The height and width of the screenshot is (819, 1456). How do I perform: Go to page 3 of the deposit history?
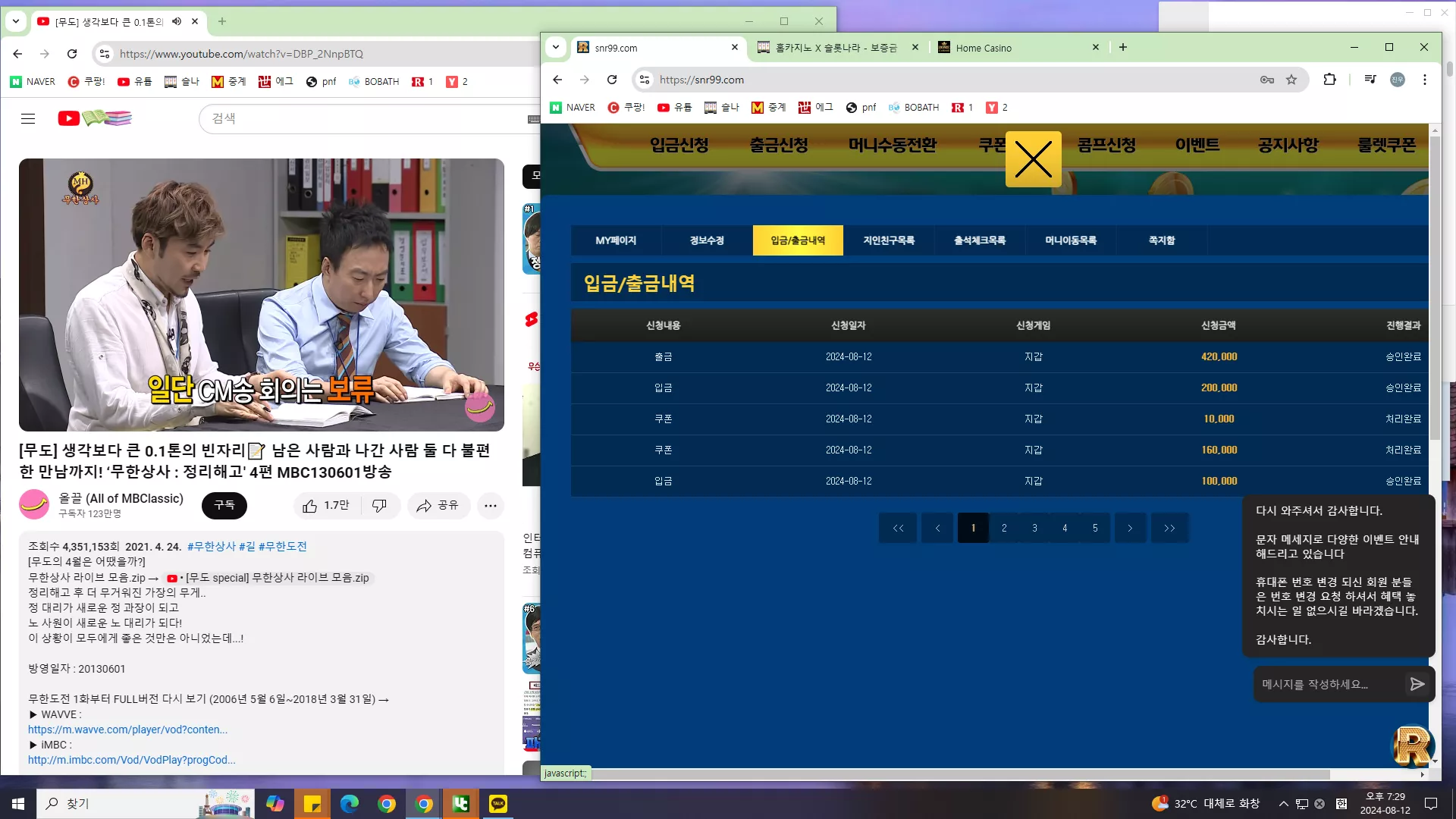(x=1034, y=528)
